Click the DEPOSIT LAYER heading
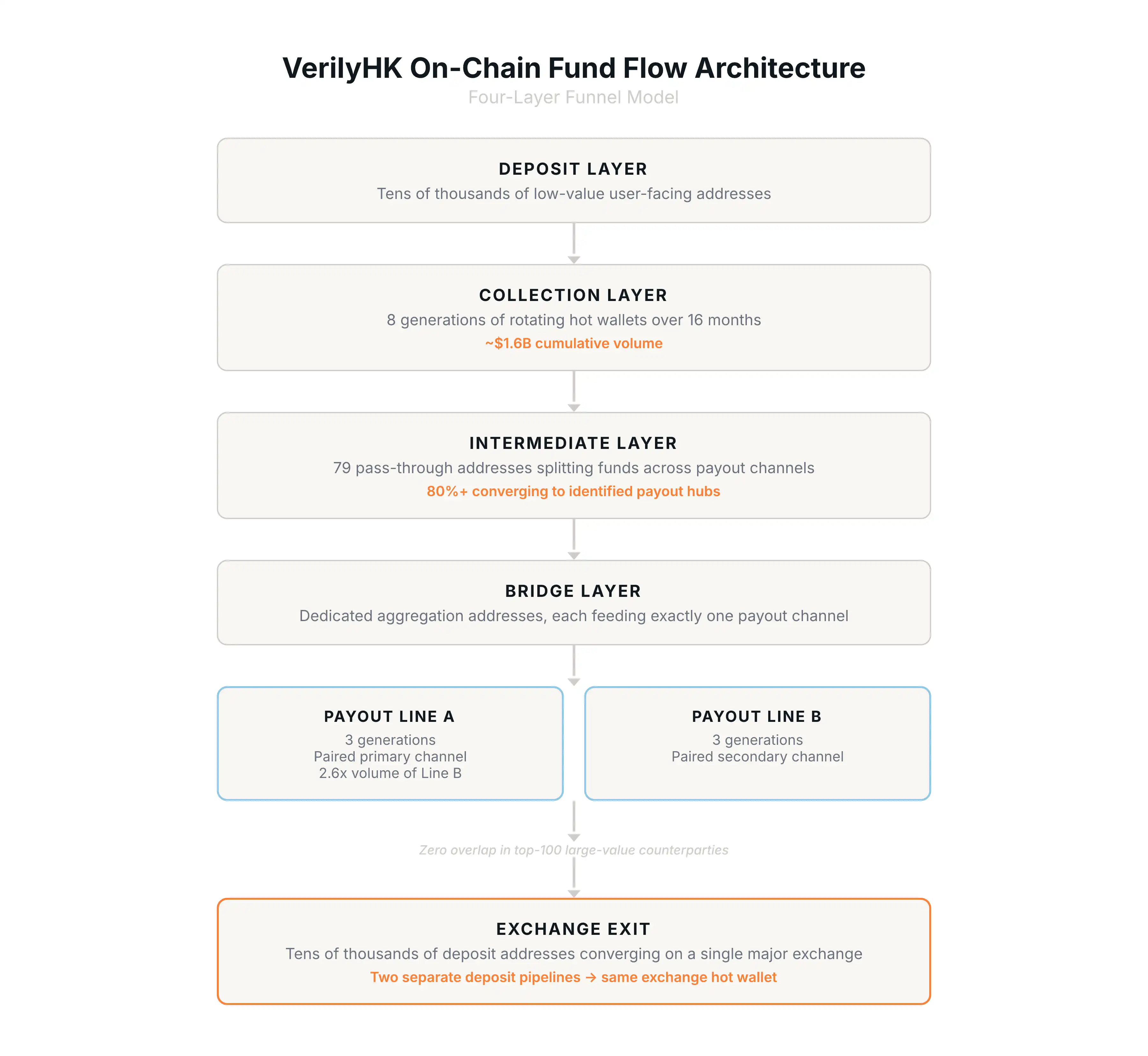This screenshot has height=1056, width=1148. 573,169
